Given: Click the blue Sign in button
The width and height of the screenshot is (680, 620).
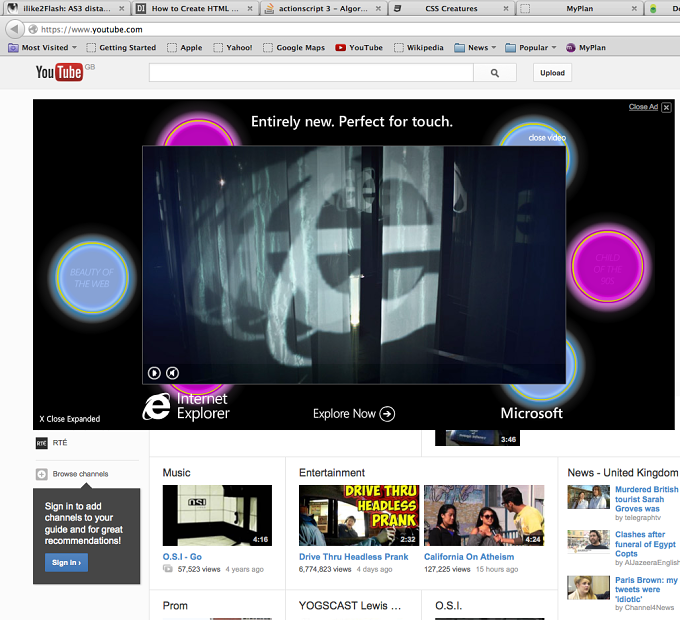Looking at the screenshot, I should point(66,563).
